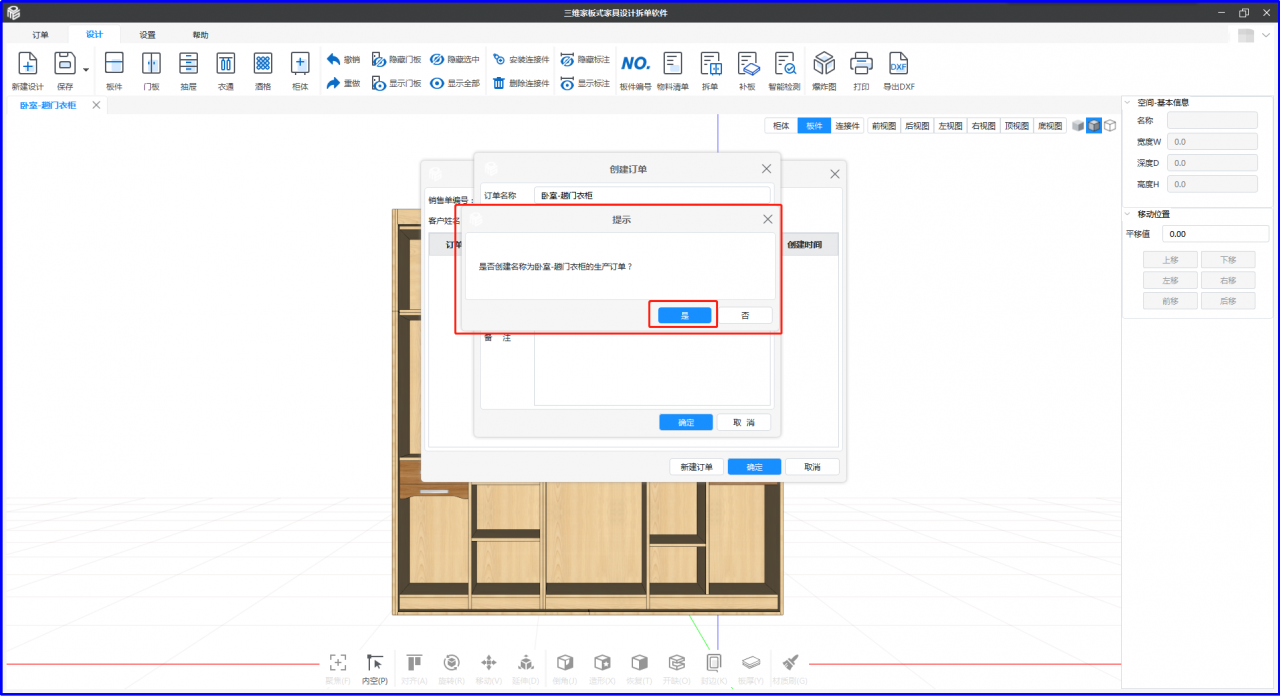This screenshot has height=697, width=1280.
Task: Select the highlighted textured cube display icon
Action: (x=1094, y=126)
